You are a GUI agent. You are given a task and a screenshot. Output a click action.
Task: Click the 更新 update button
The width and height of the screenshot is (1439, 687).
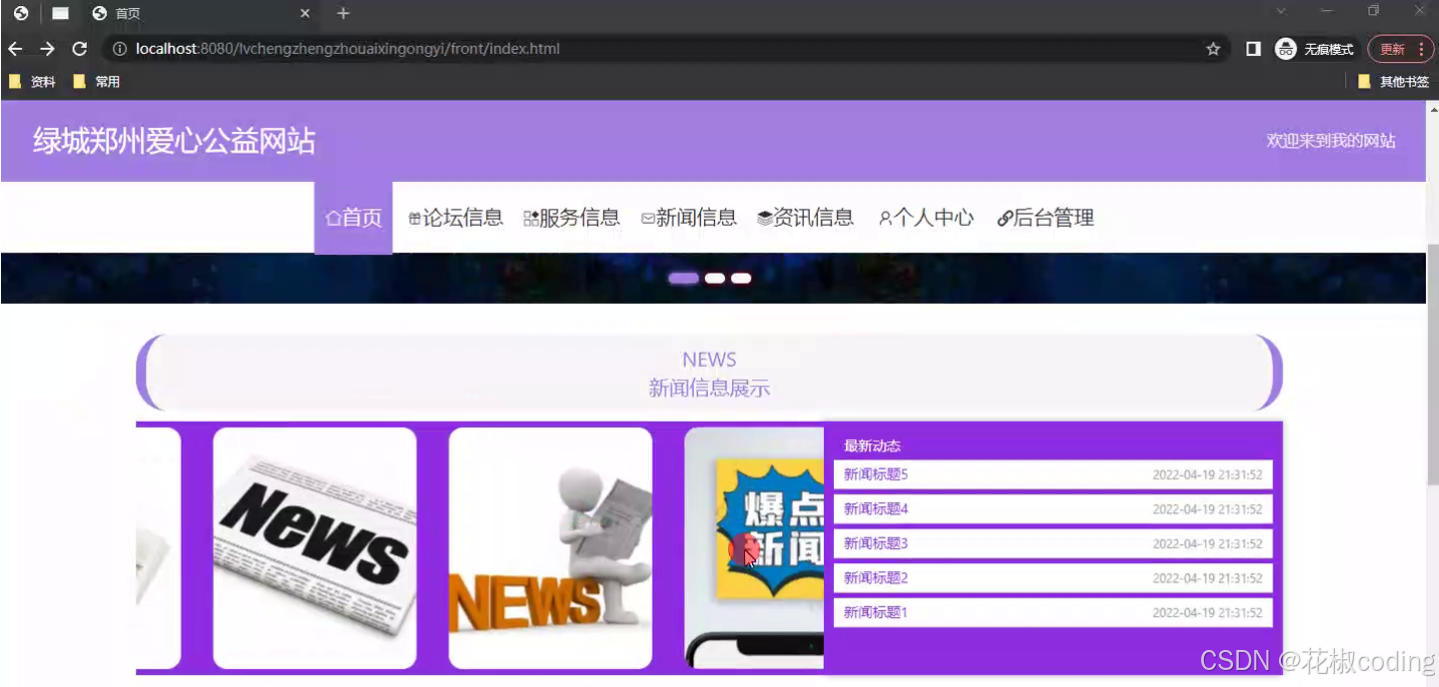point(1390,48)
